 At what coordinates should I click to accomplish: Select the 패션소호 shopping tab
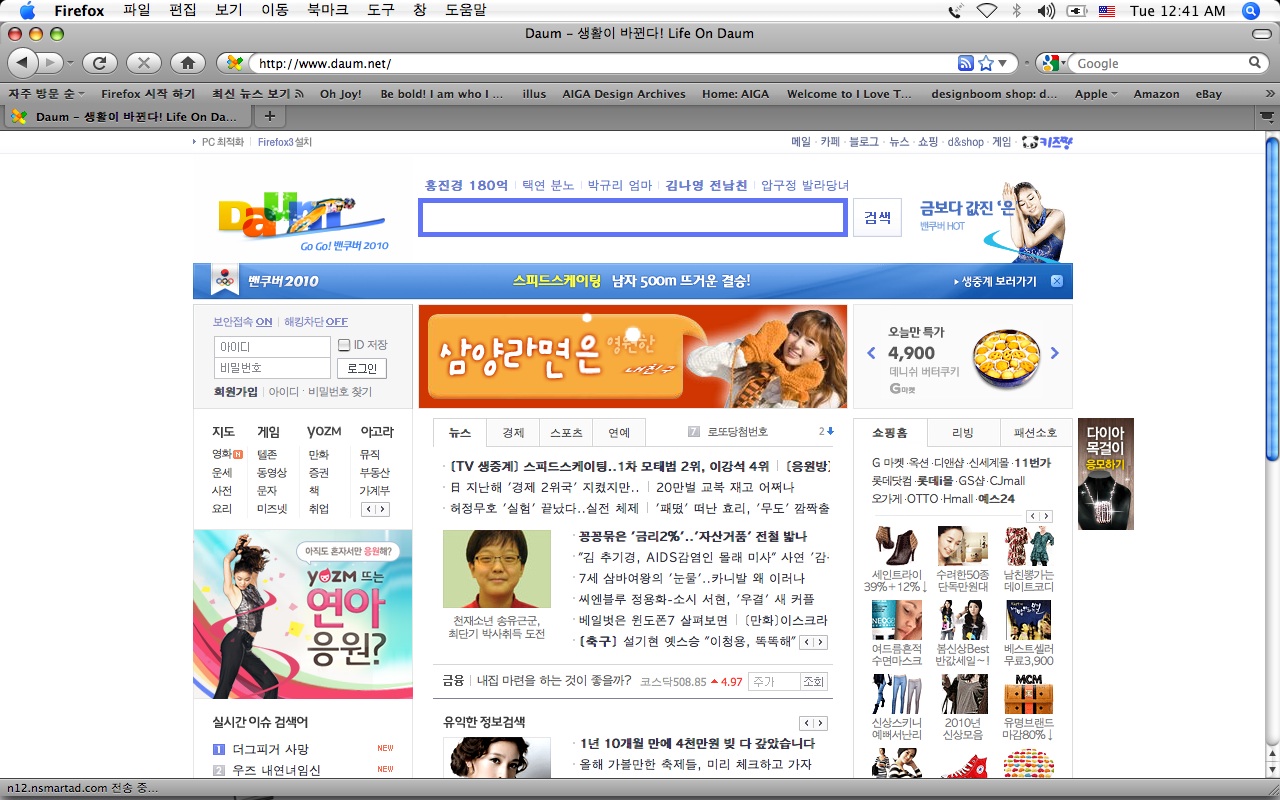click(1035, 433)
